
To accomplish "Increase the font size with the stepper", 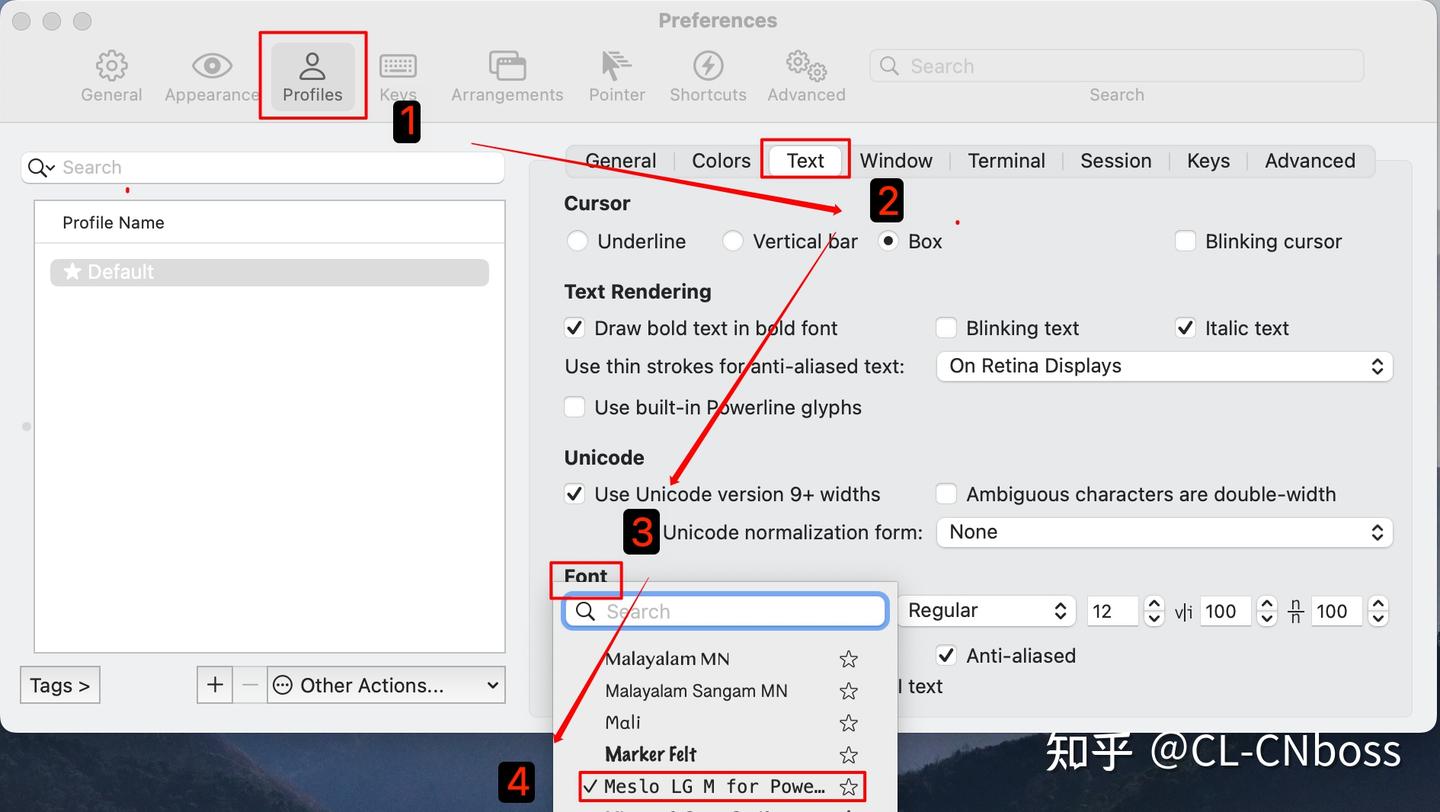I will [1154, 605].
